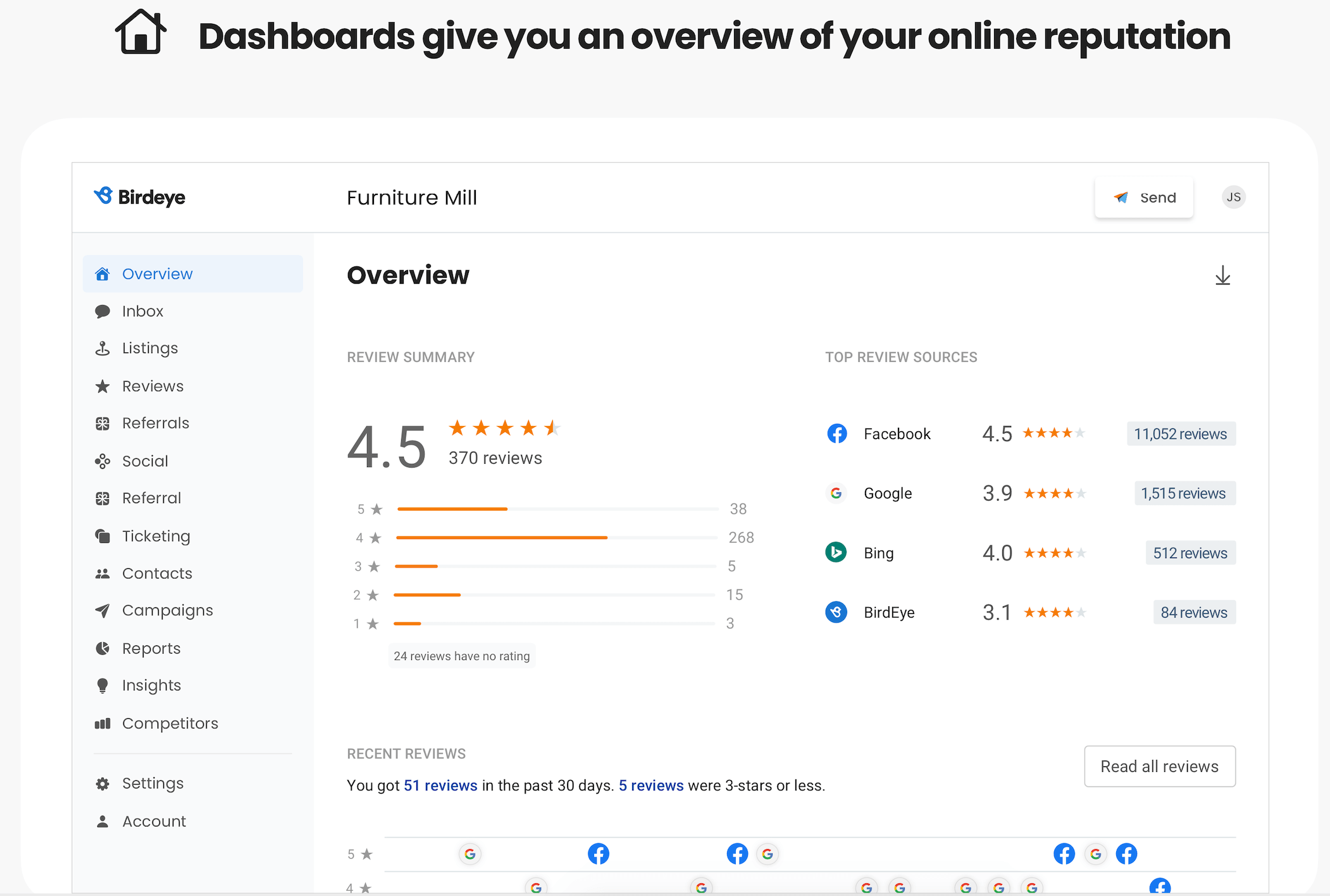Click the Bing icon in Top Review Sources
The image size is (1330, 896).
point(836,552)
